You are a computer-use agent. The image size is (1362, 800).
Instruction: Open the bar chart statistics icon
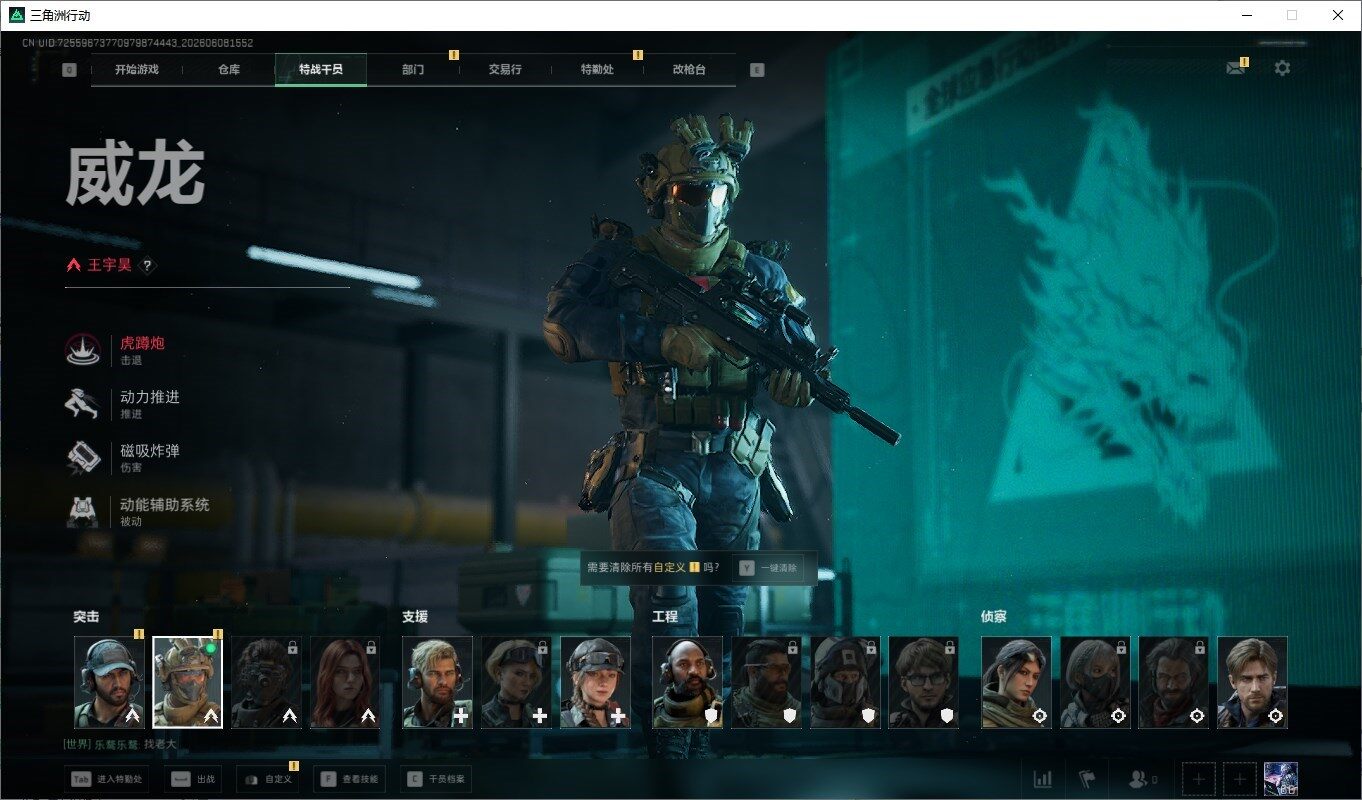[1042, 779]
